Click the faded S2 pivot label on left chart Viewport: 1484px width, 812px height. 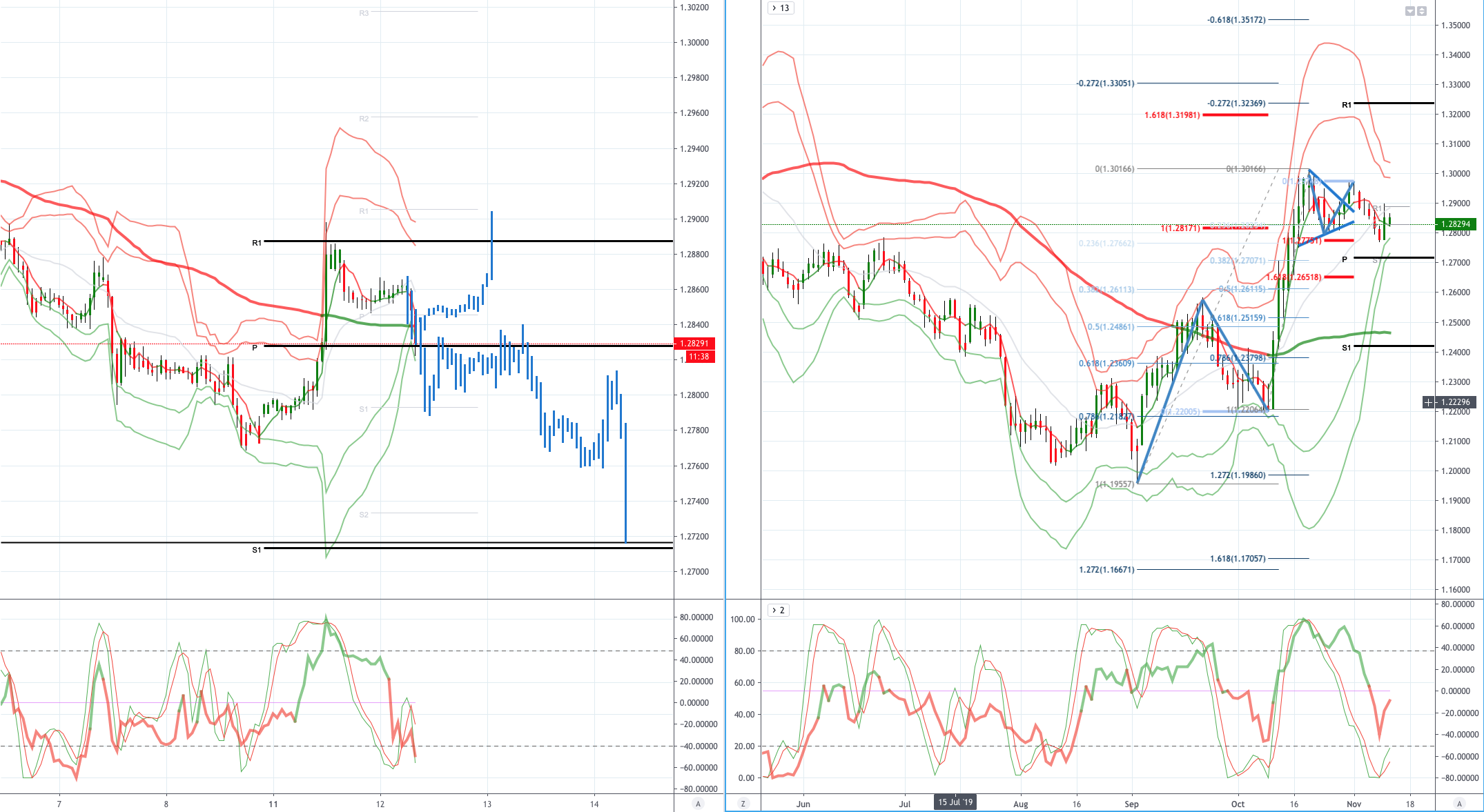[x=364, y=515]
